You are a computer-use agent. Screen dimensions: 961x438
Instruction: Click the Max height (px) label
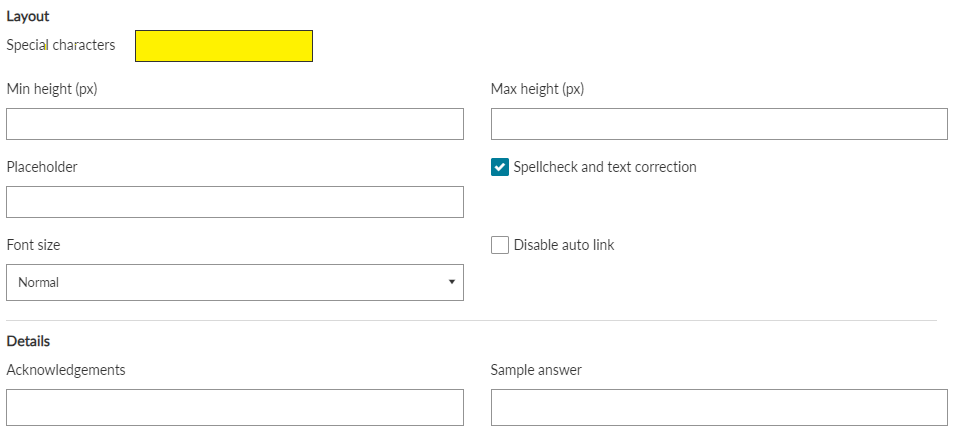click(x=537, y=89)
